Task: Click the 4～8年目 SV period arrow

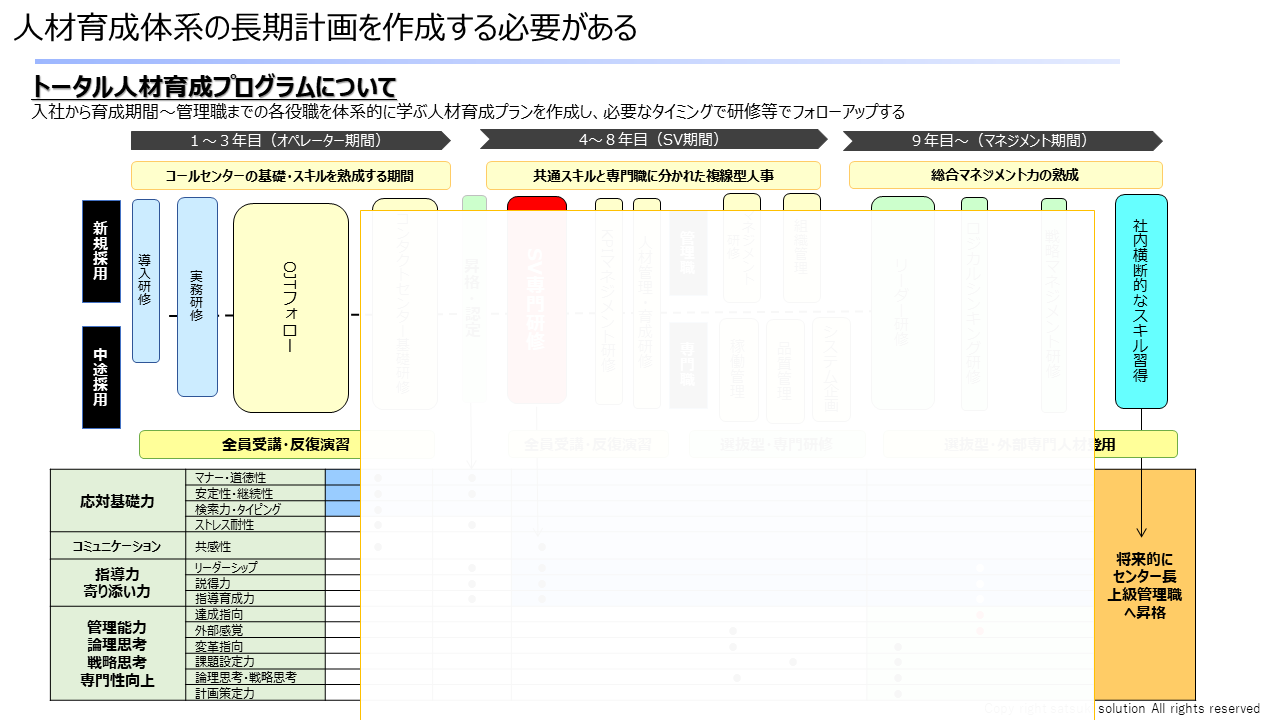Action: 652,140
